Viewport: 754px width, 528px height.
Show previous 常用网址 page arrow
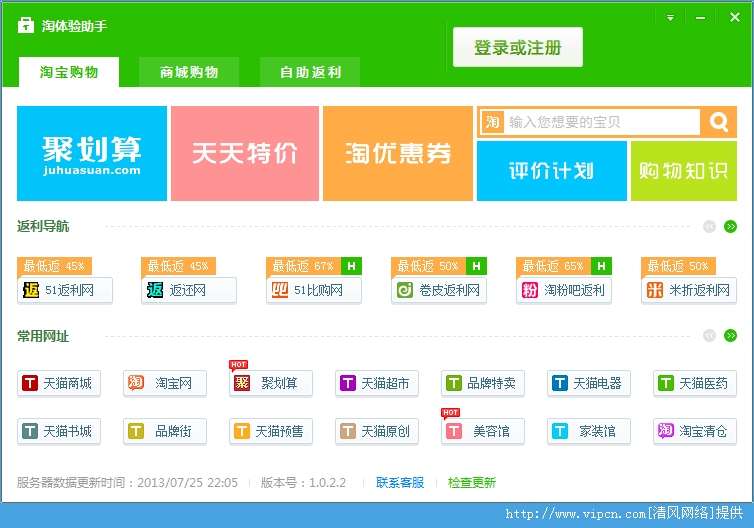click(709, 336)
